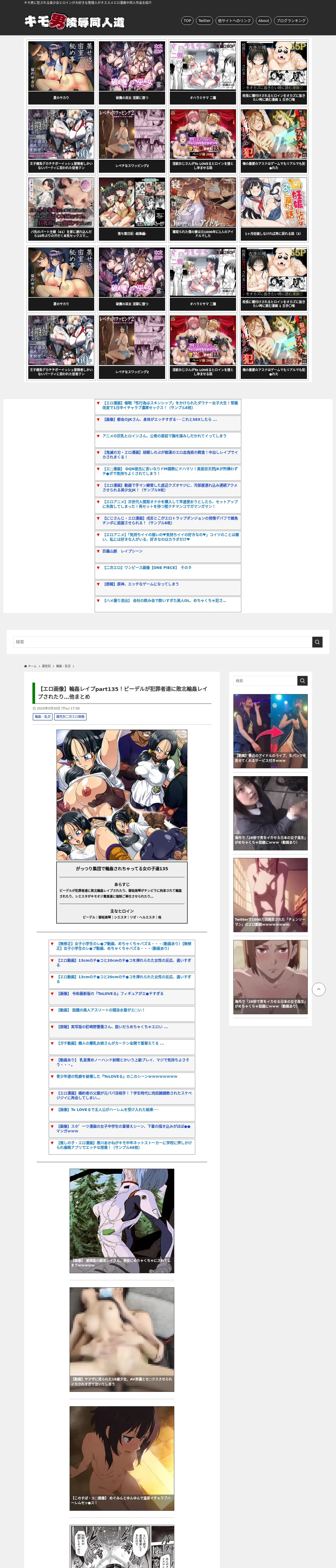Open the 他サイトへのリンク menu item

[x=234, y=21]
